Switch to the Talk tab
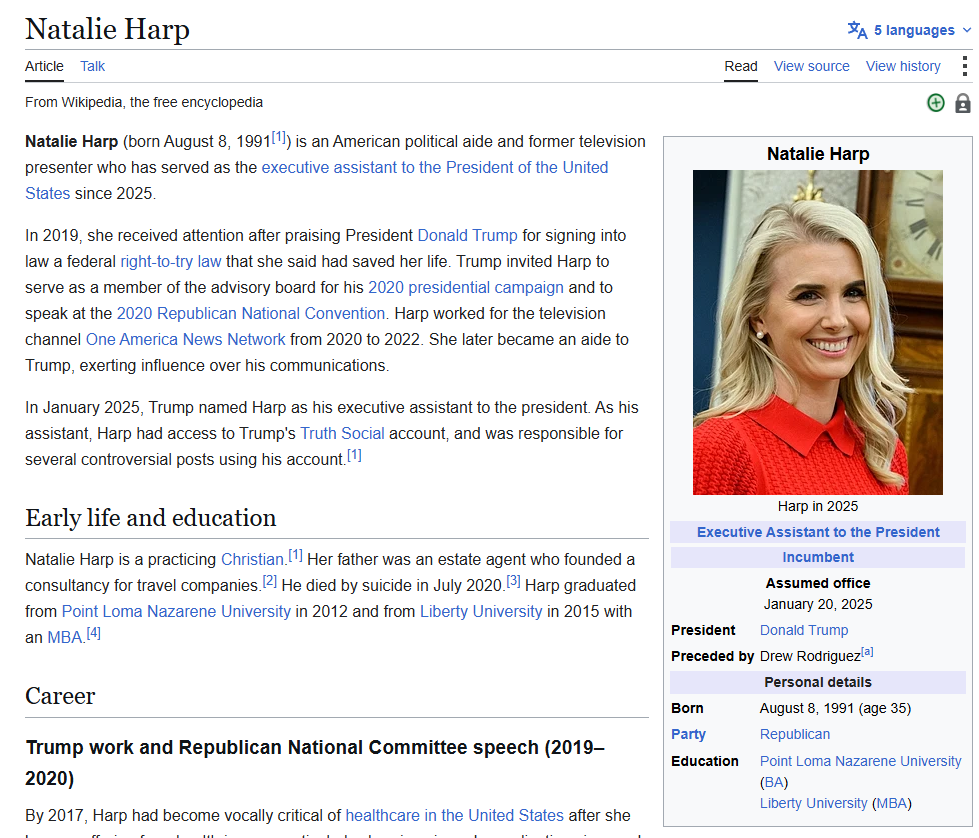This screenshot has width=979, height=838. click(92, 66)
